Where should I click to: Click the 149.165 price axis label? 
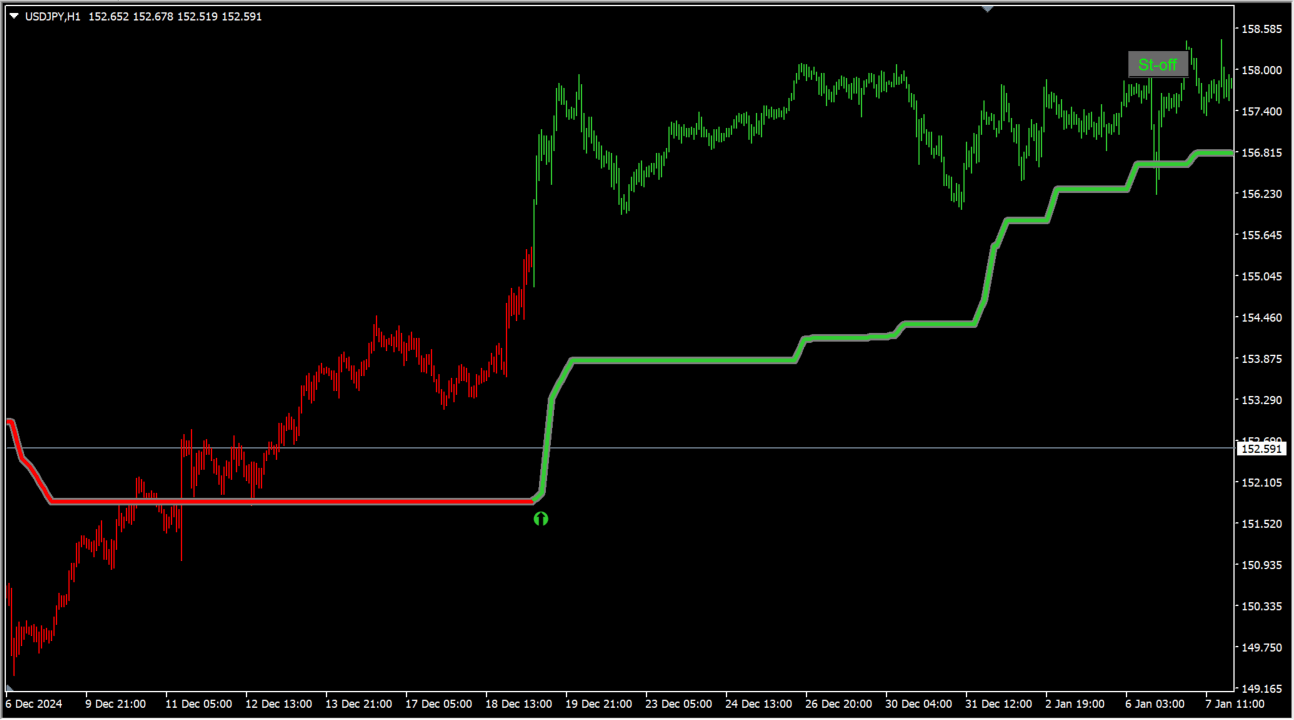click(x=1261, y=689)
